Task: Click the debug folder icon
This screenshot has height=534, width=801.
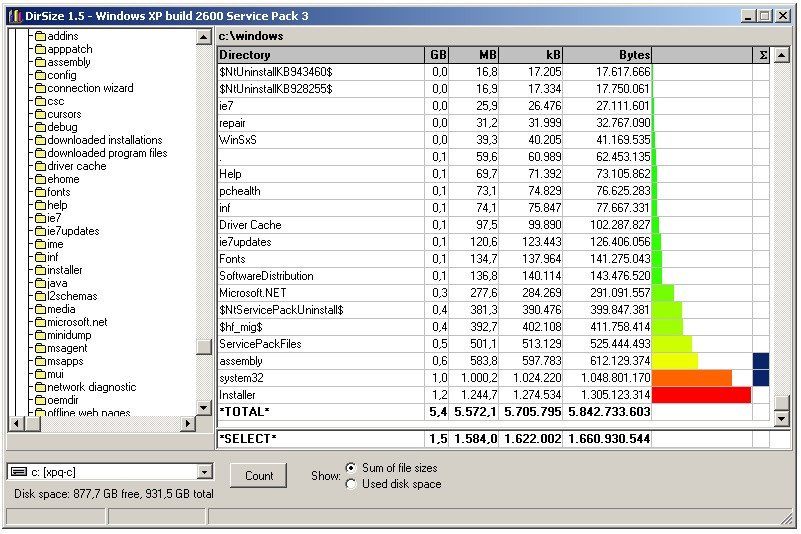Action: pos(40,127)
